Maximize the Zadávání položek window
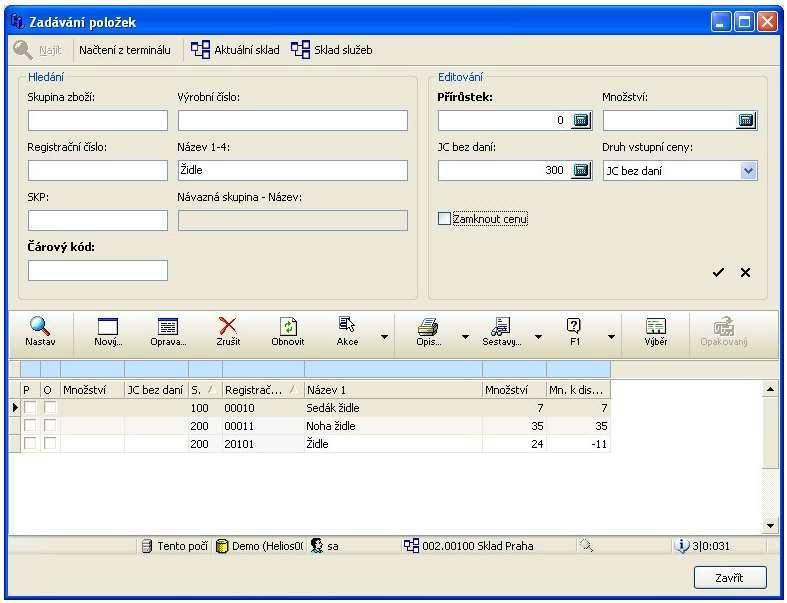This screenshot has height=603, width=787. (x=745, y=22)
